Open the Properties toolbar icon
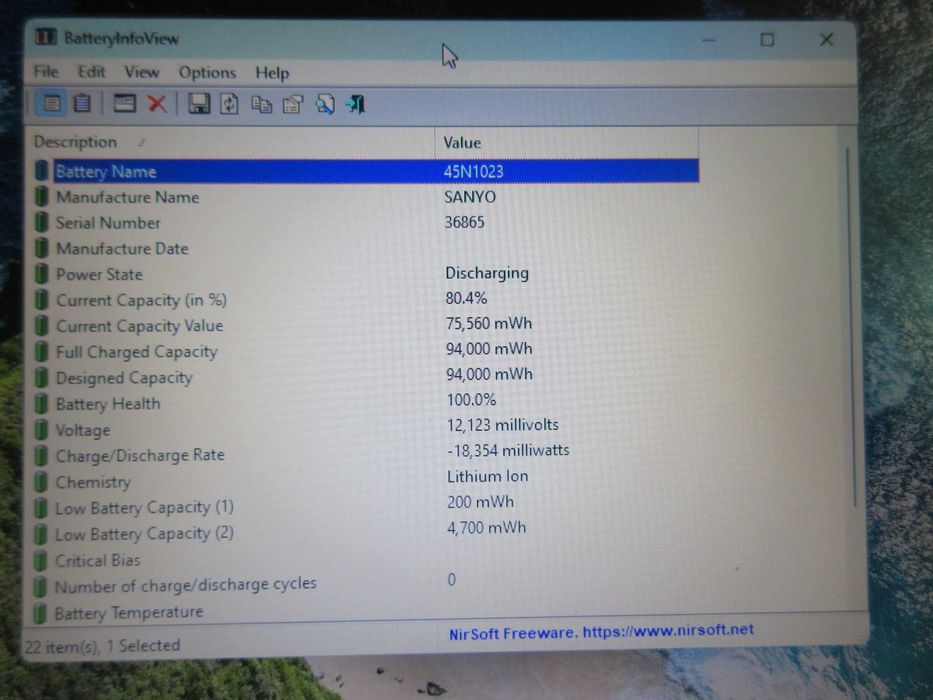This screenshot has width=933, height=700. (293, 105)
